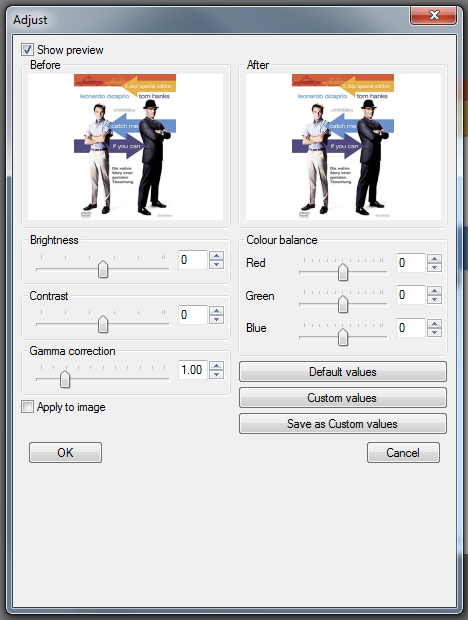Decrease Brightness with the down spinner arrow
Image resolution: width=468 pixels, height=620 pixels.
[216, 265]
